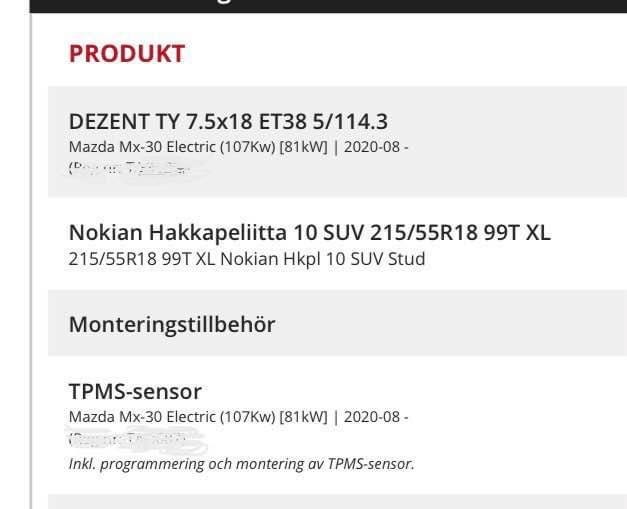
Task: Click "5/114.3" bolt pattern in DEZENT title
Action: (x=350, y=122)
